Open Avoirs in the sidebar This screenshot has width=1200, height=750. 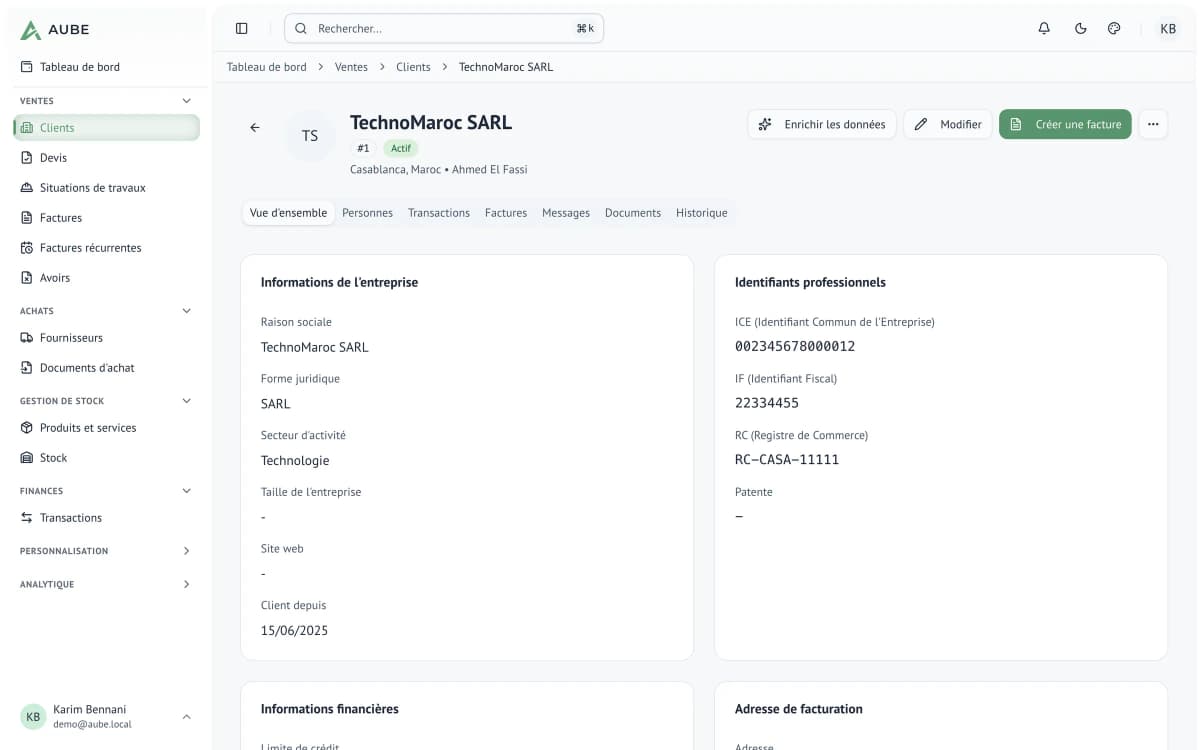(x=106, y=277)
